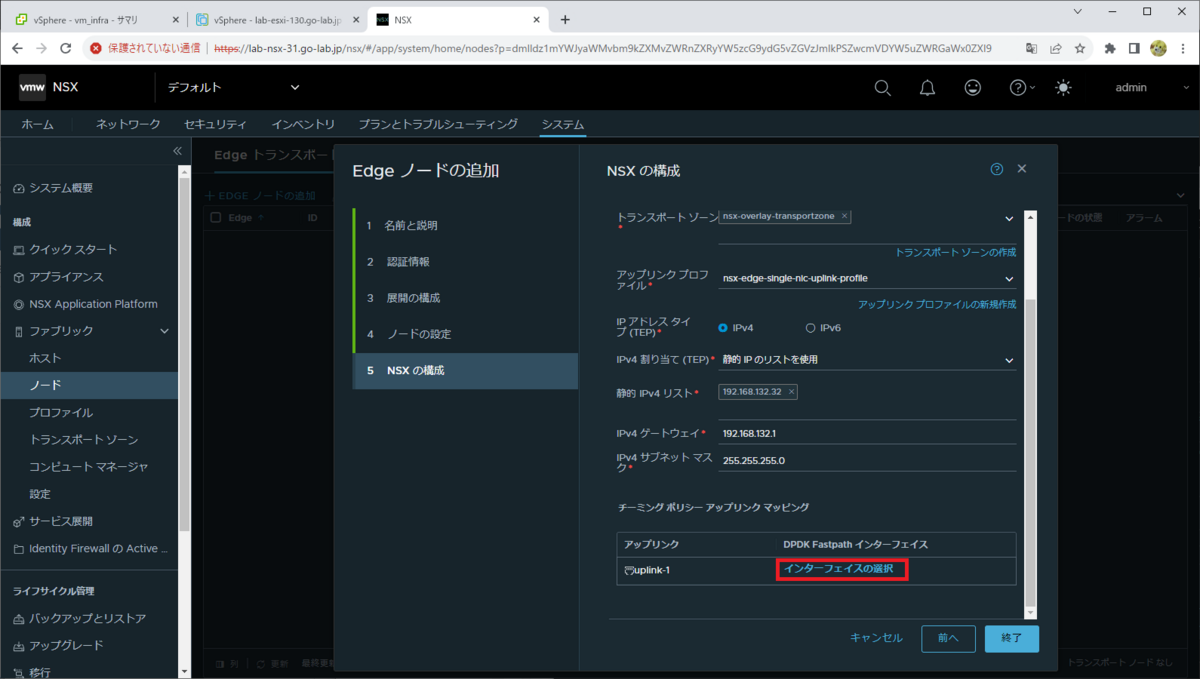The width and height of the screenshot is (1200, 679).
Task: Open a new browser tab with plus
Action: coord(565,19)
